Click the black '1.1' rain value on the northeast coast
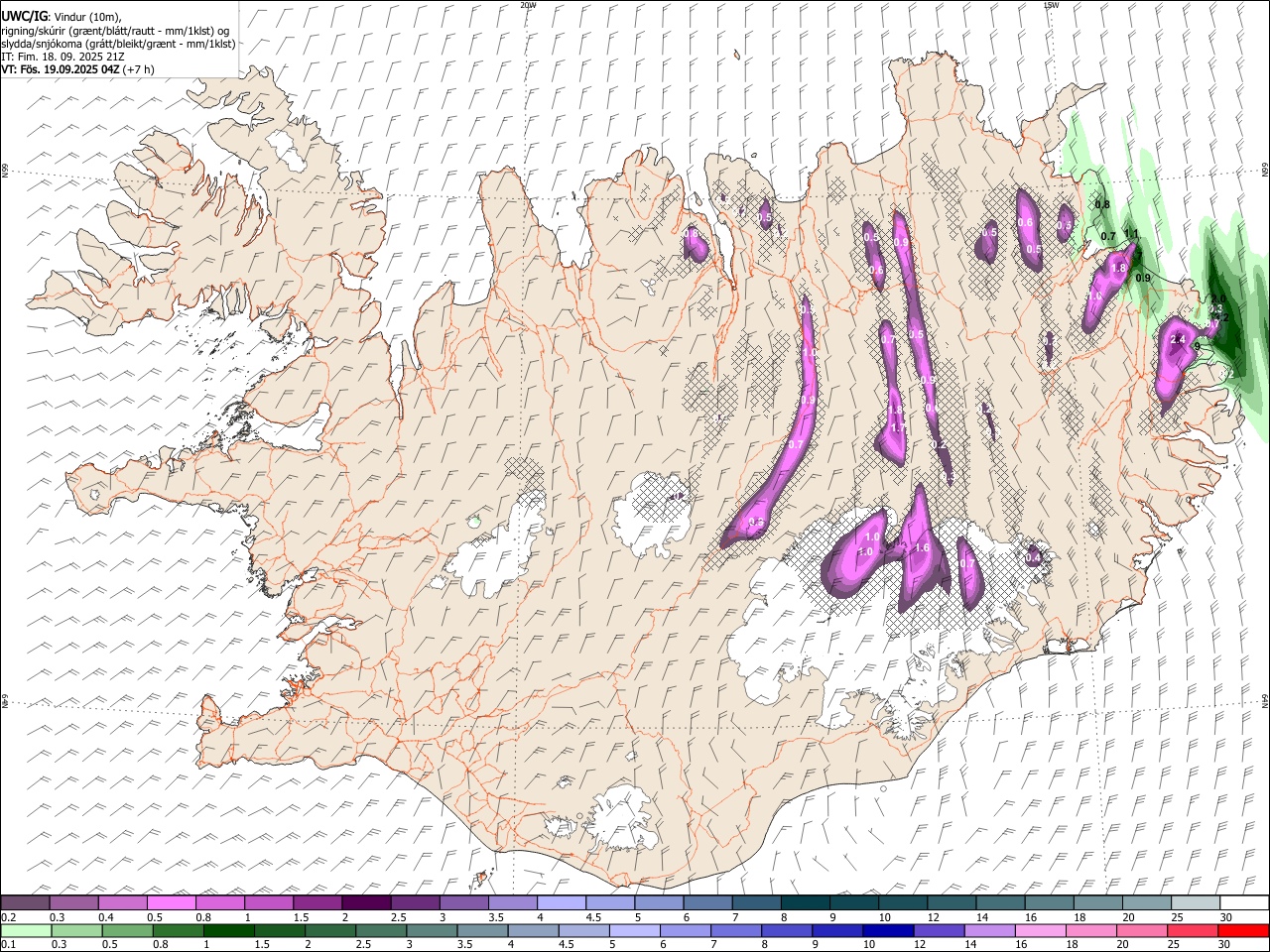Image resolution: width=1270 pixels, height=952 pixels. [1130, 233]
